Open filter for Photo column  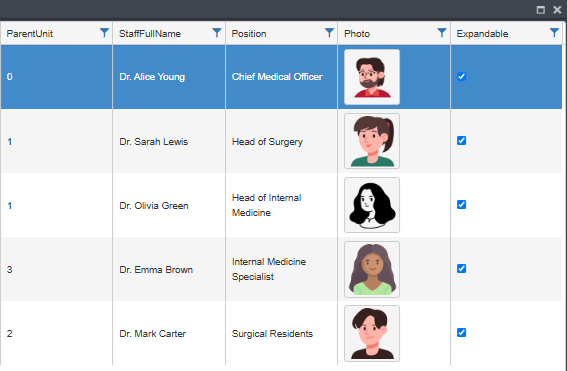[x=442, y=33]
